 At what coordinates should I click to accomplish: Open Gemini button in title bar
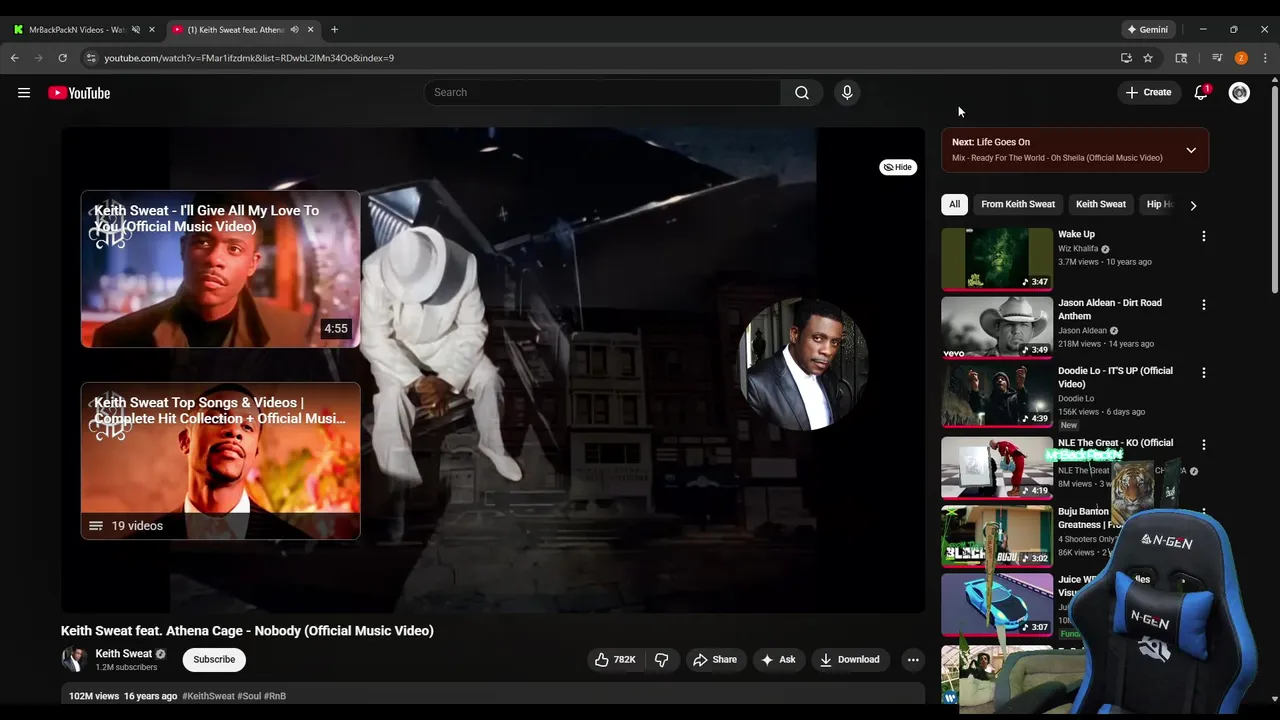click(x=1148, y=30)
